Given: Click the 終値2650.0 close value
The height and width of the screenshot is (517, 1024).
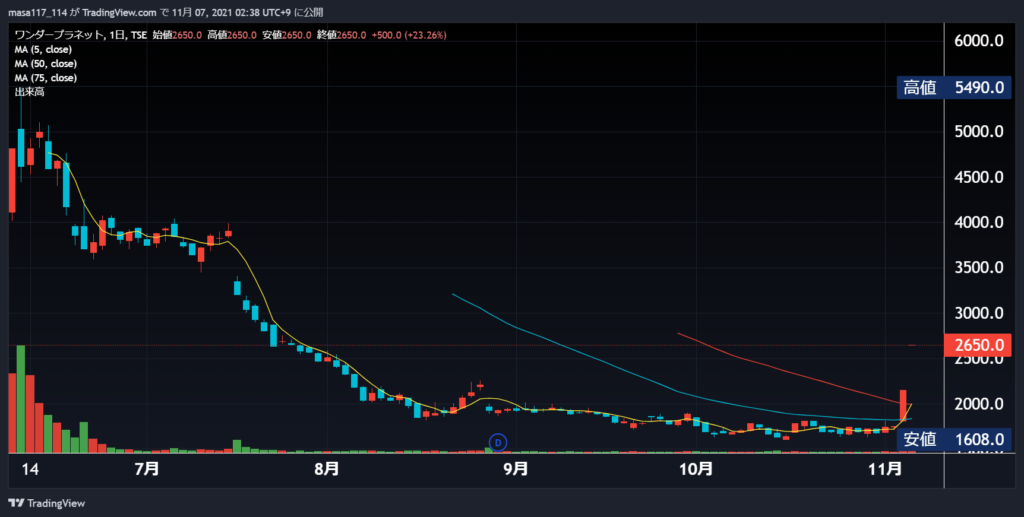Looking at the screenshot, I should [342, 35].
